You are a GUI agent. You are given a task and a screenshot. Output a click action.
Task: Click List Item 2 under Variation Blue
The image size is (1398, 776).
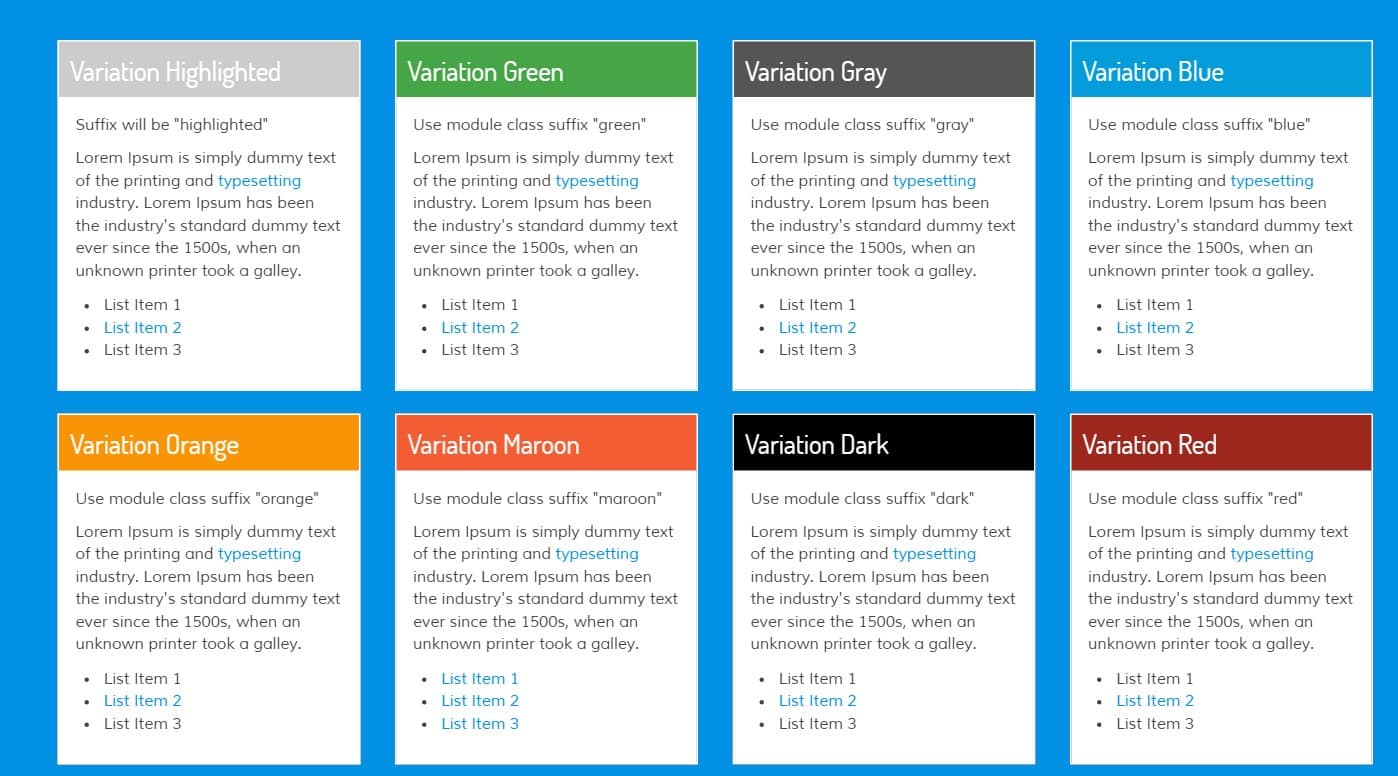(x=1155, y=327)
